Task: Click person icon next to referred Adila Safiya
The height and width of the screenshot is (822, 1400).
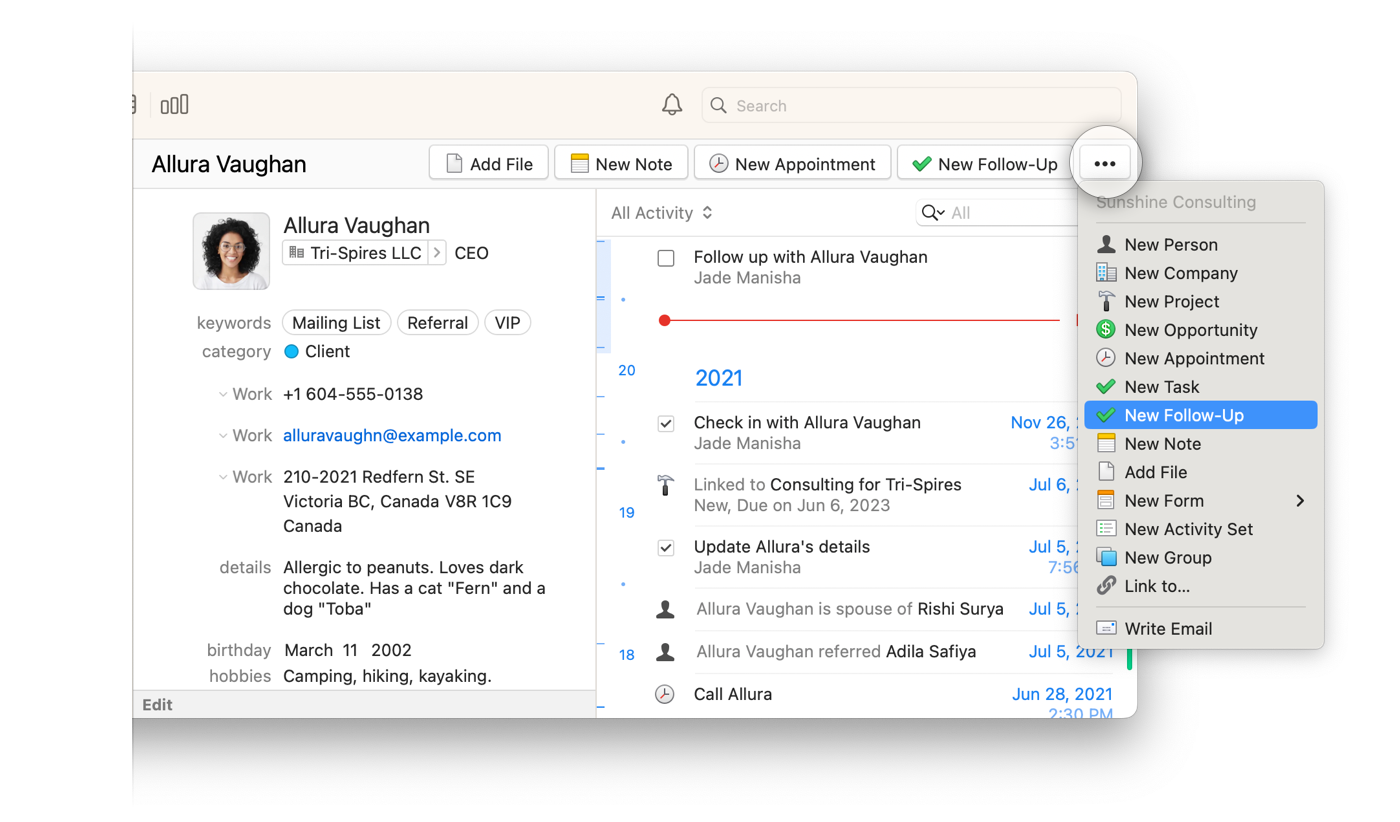Action: click(x=665, y=652)
